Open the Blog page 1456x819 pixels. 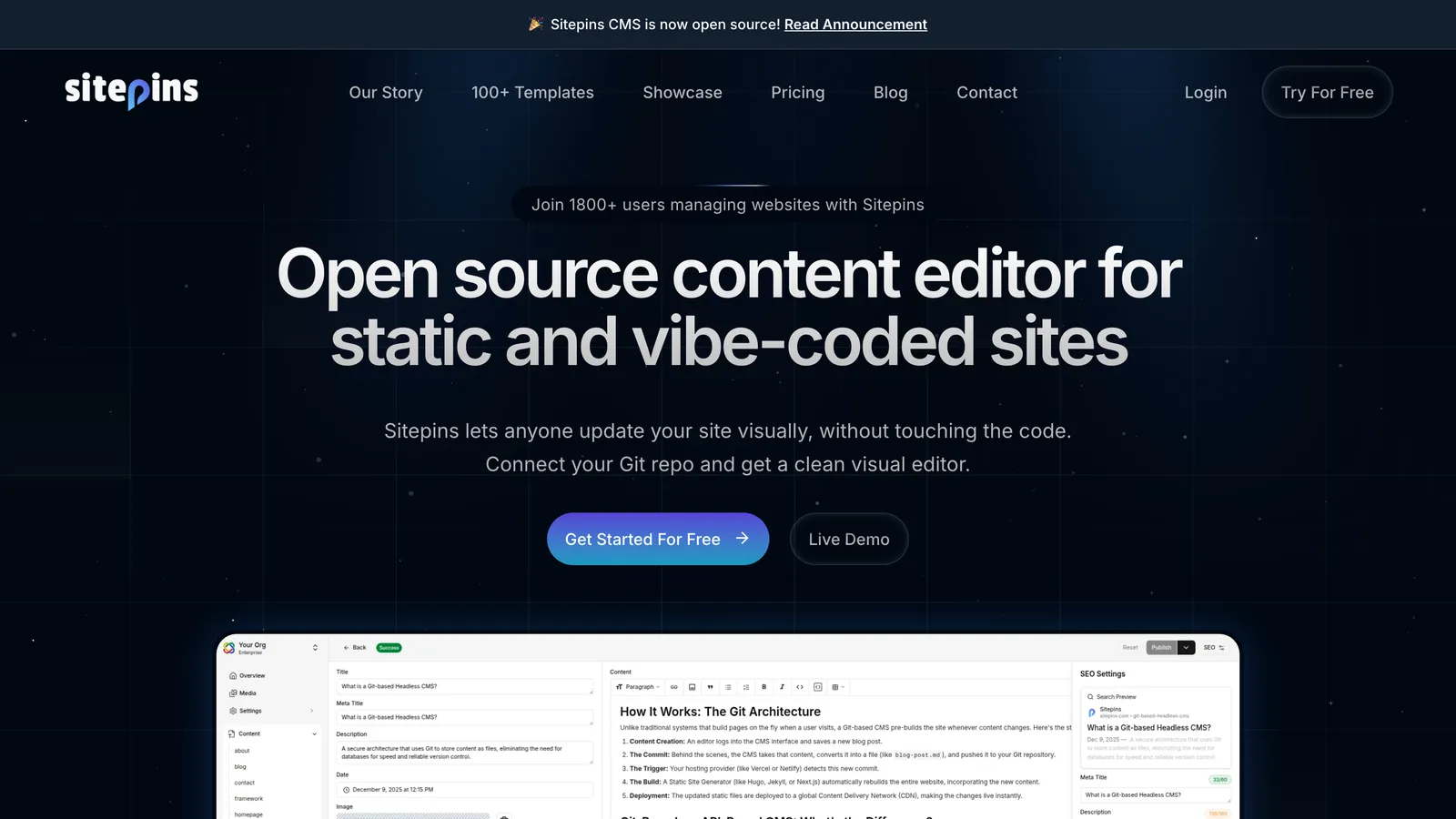tap(891, 93)
